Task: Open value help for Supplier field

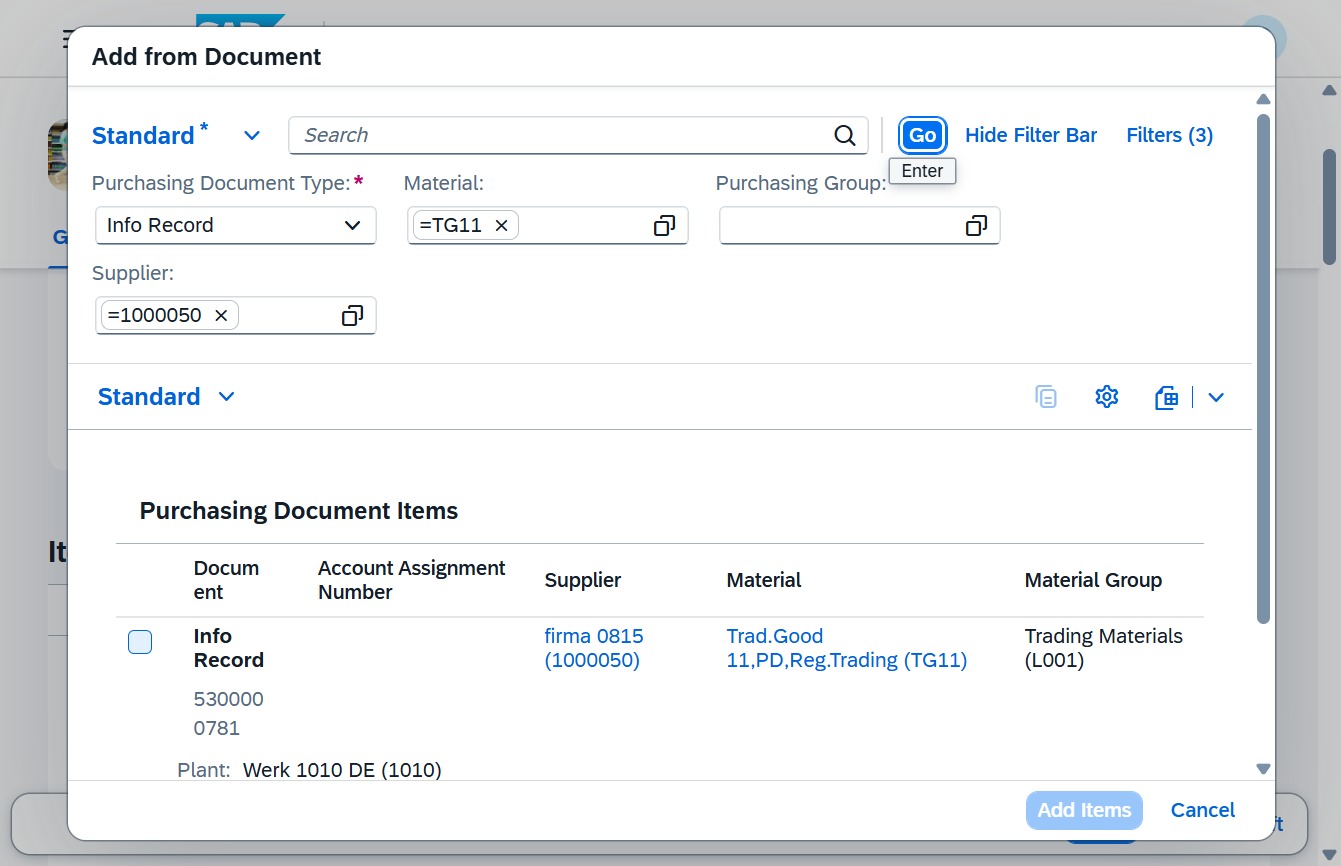Action: click(x=352, y=316)
